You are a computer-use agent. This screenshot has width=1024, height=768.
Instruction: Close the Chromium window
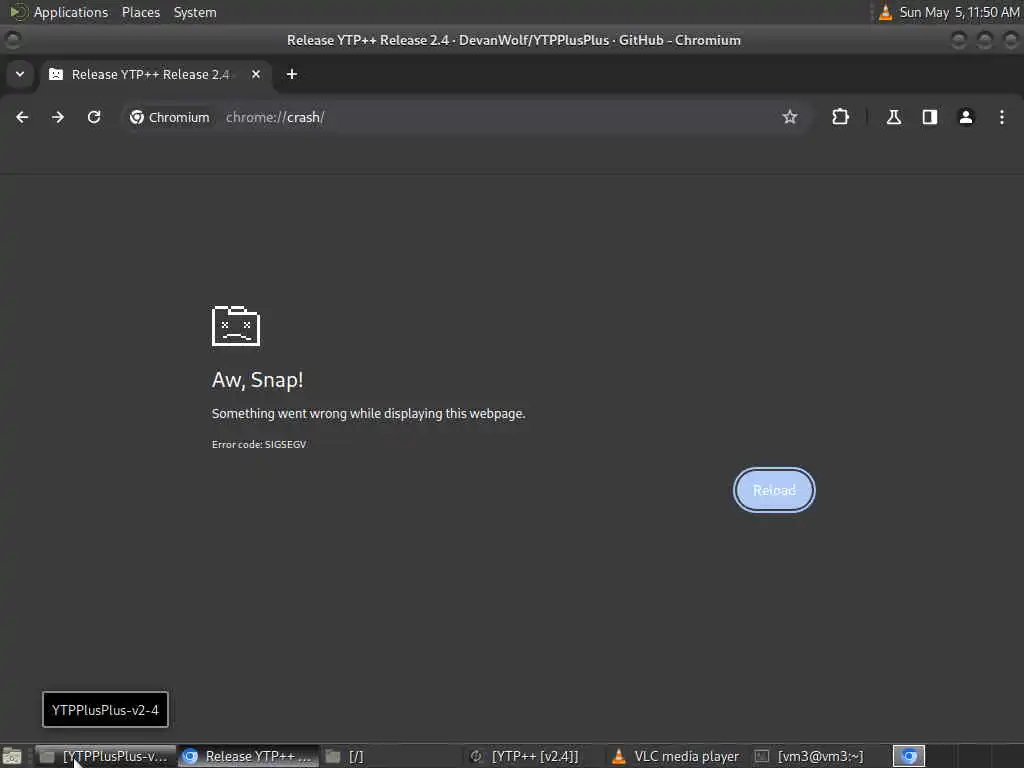pos(1011,40)
